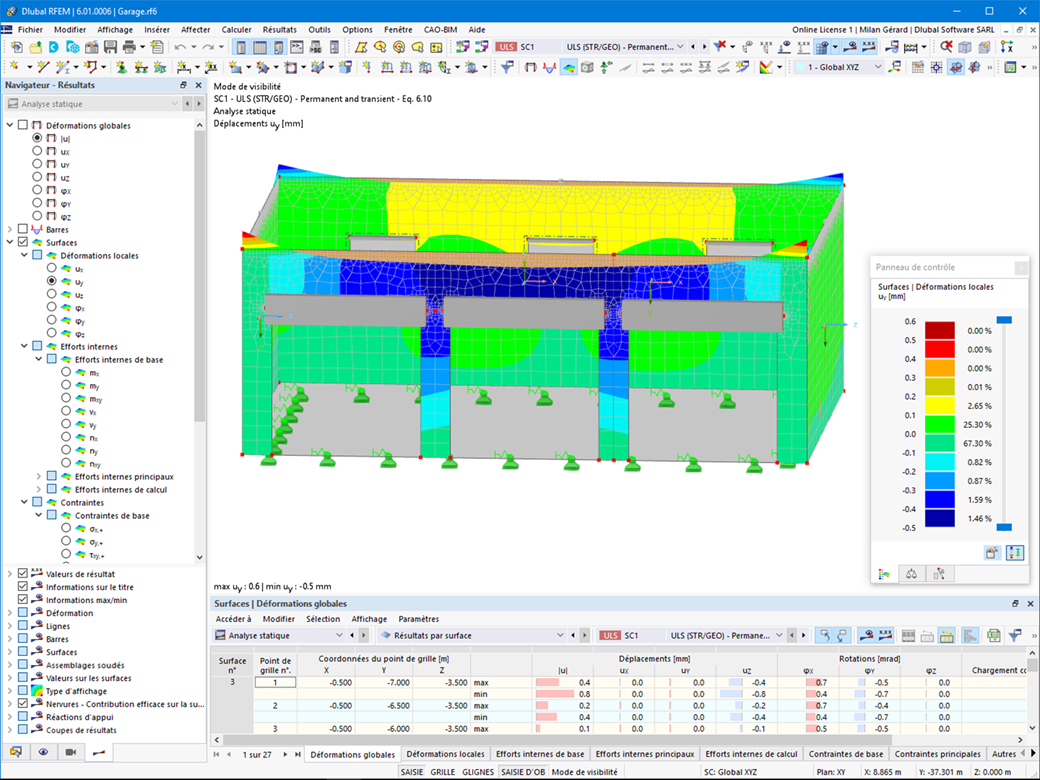Click the table filter funnel icon
Screen dimensions: 1040x780
[1015, 635]
